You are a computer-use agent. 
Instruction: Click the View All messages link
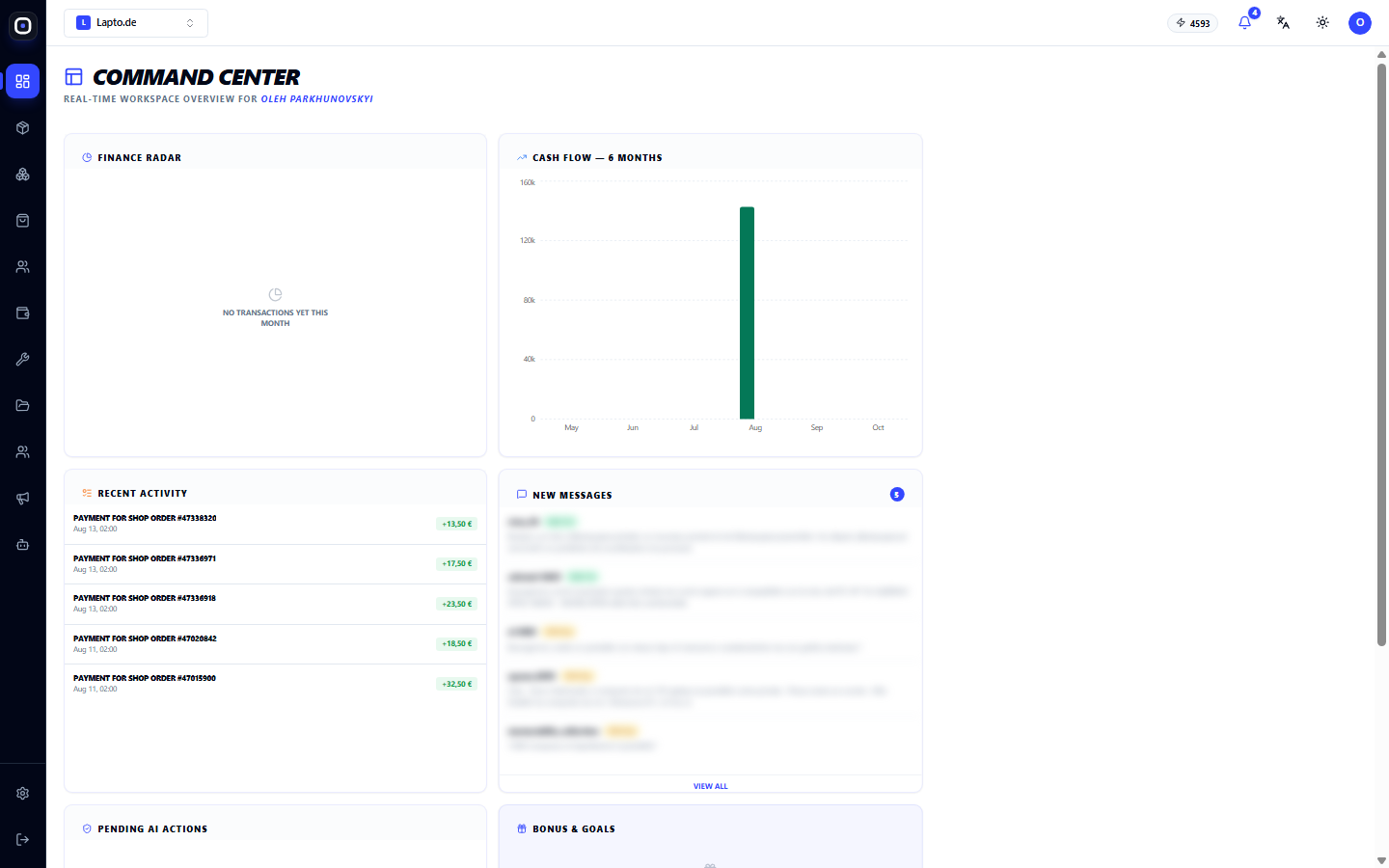click(x=711, y=786)
